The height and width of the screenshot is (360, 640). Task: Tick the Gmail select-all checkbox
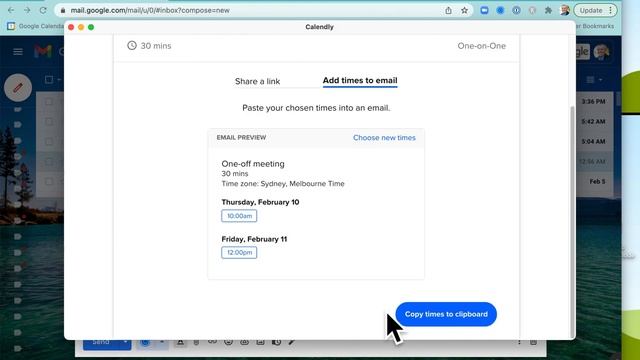pyautogui.click(x=49, y=80)
